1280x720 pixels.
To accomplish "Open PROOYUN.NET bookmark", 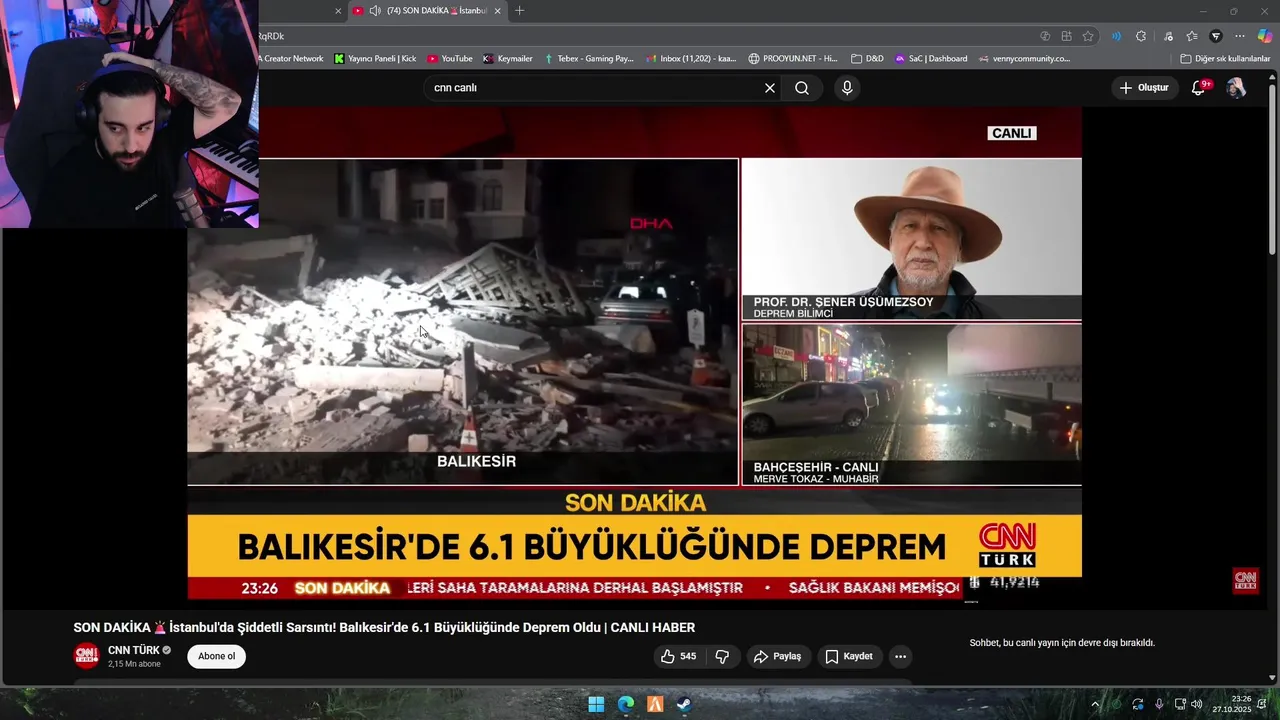I will 793,59.
